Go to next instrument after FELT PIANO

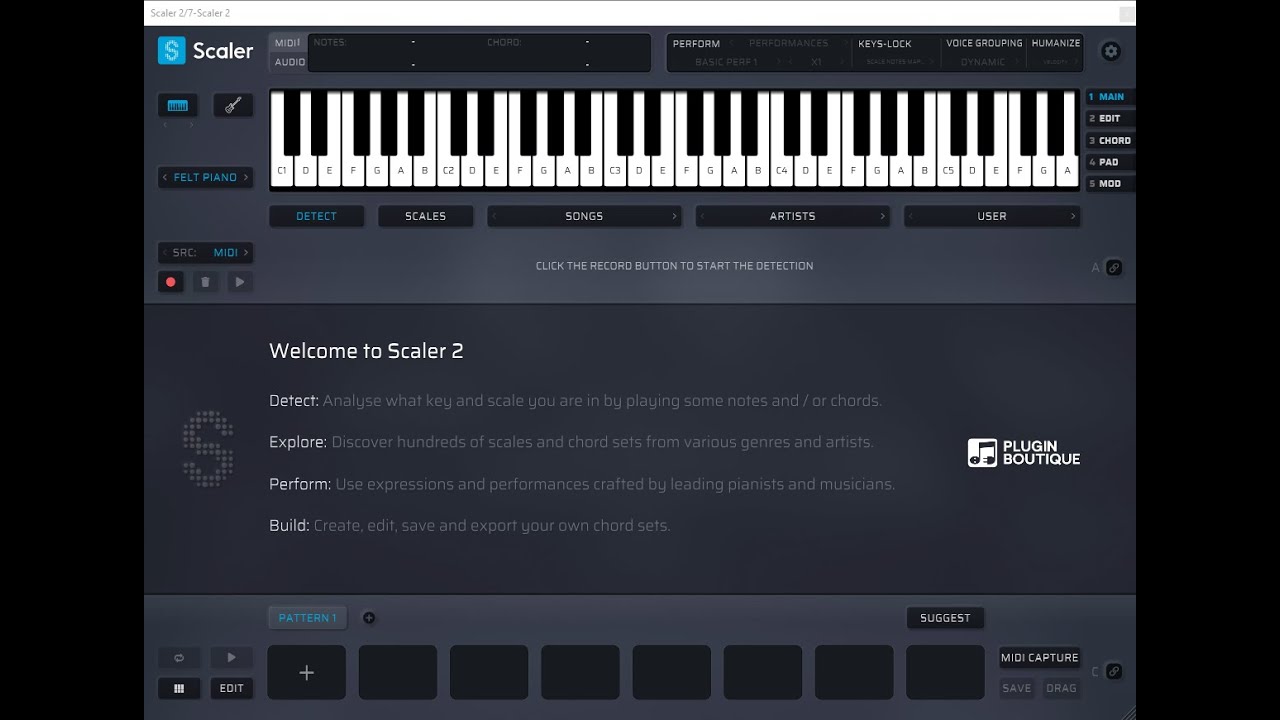[x=246, y=177]
